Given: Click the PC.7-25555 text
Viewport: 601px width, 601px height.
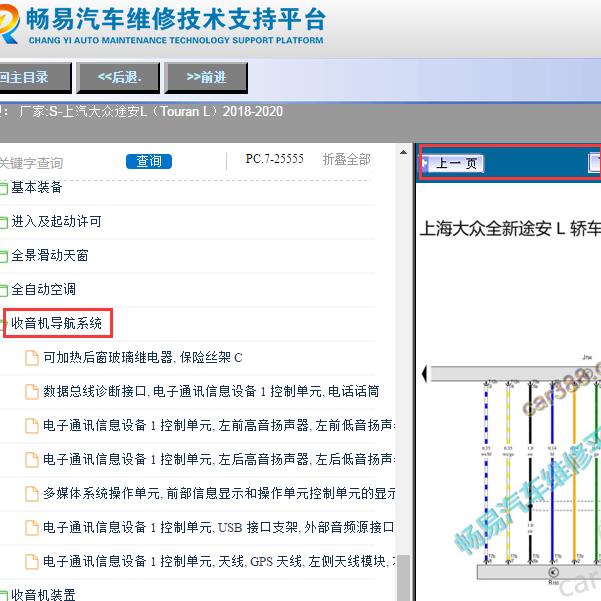Looking at the screenshot, I should coord(274,159).
